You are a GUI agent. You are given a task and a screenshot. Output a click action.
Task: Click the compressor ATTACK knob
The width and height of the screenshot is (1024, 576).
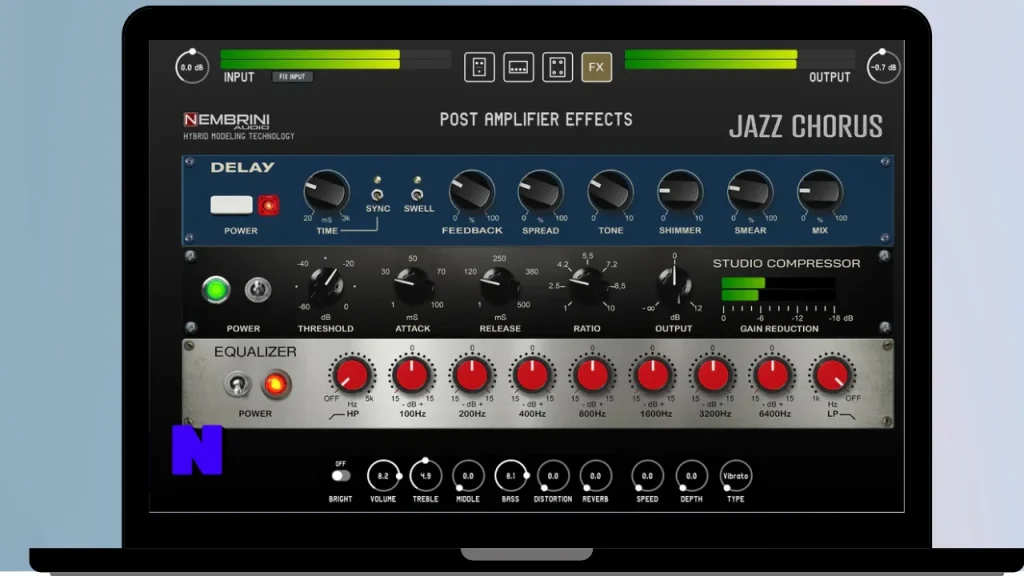[x=413, y=286]
